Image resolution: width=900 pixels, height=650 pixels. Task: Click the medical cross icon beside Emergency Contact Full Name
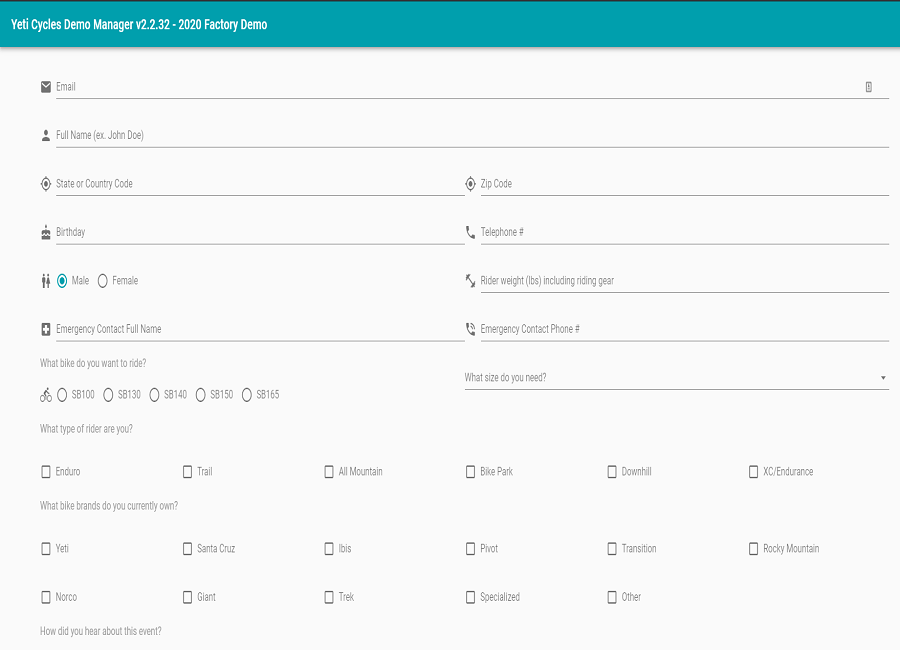coord(46,329)
